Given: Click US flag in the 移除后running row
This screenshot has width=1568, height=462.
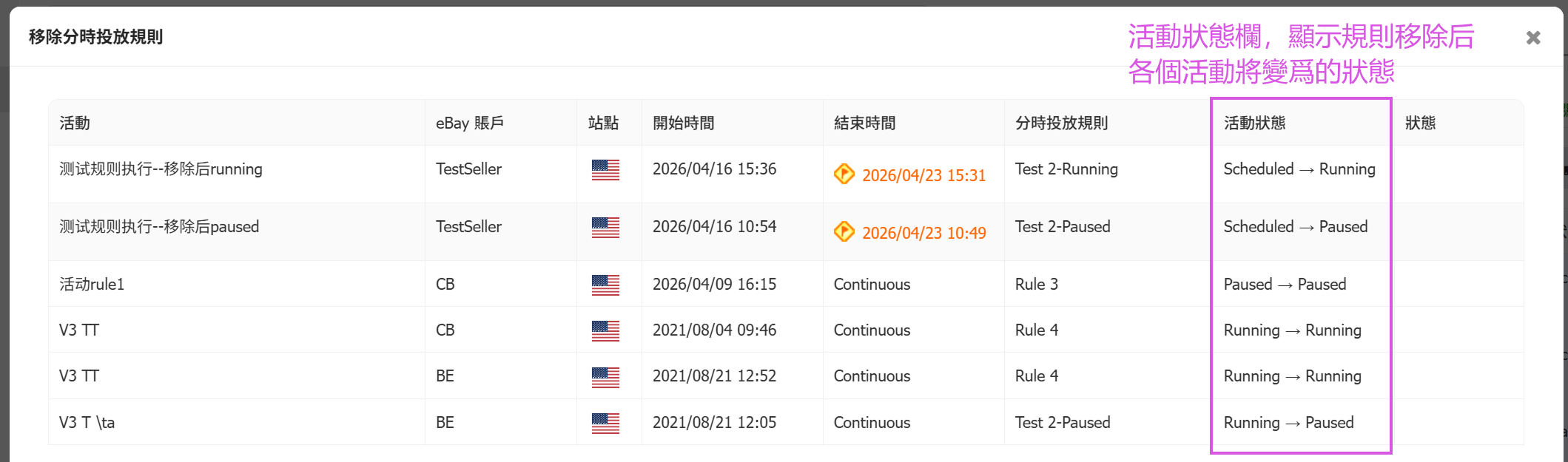Looking at the screenshot, I should (x=605, y=170).
